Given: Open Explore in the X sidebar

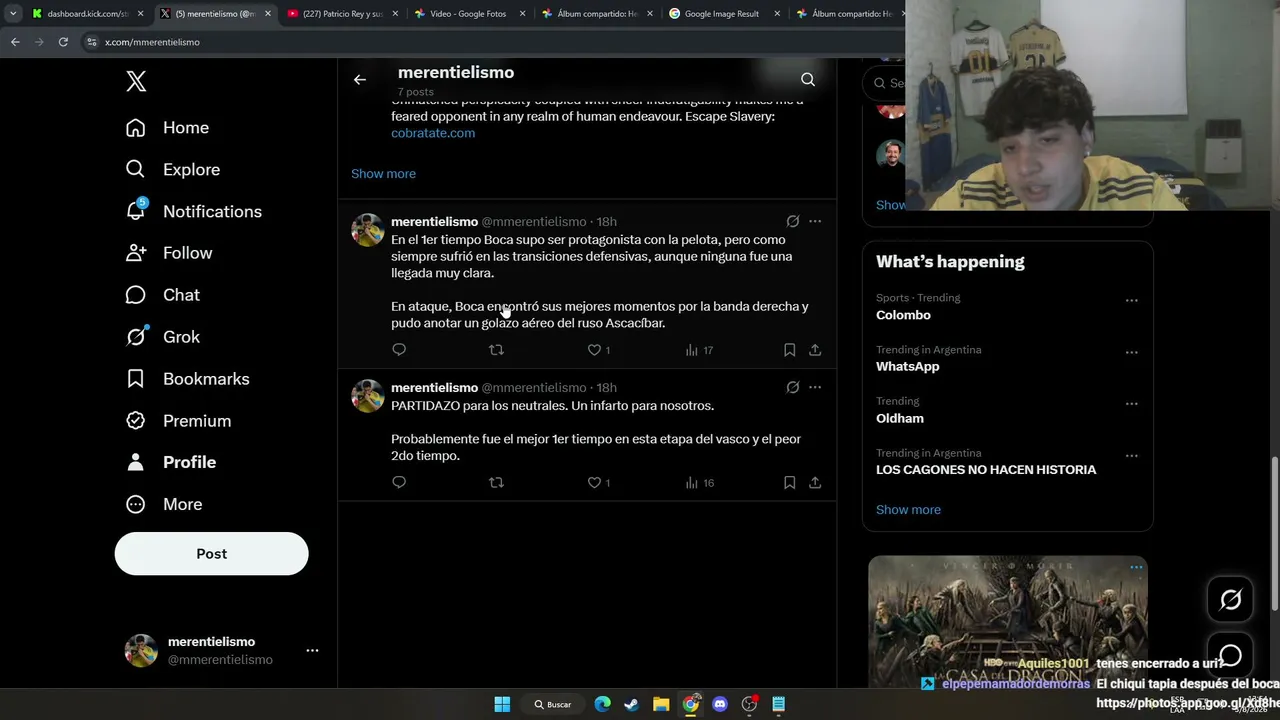Looking at the screenshot, I should [172, 170].
